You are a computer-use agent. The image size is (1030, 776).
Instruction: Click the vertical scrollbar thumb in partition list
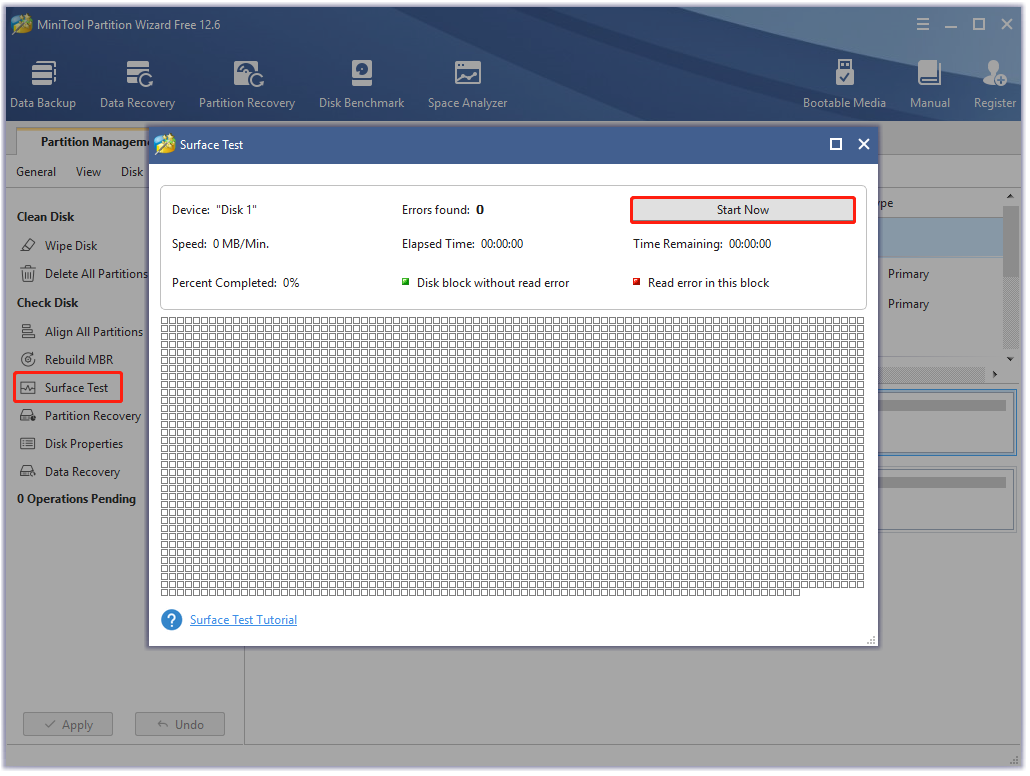pyautogui.click(x=1010, y=240)
